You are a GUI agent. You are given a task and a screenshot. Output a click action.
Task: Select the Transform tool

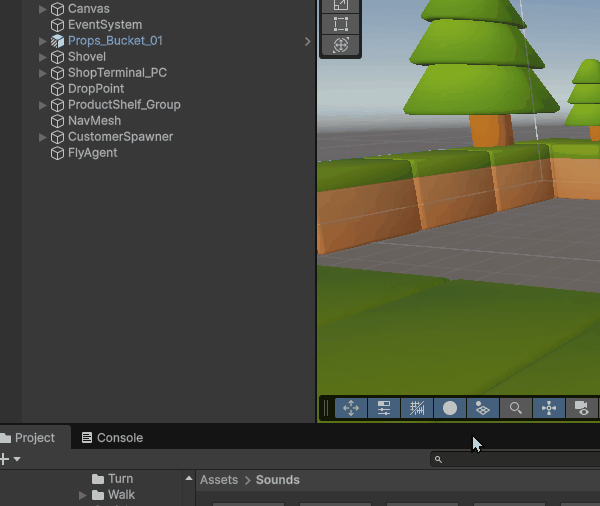tap(341, 46)
